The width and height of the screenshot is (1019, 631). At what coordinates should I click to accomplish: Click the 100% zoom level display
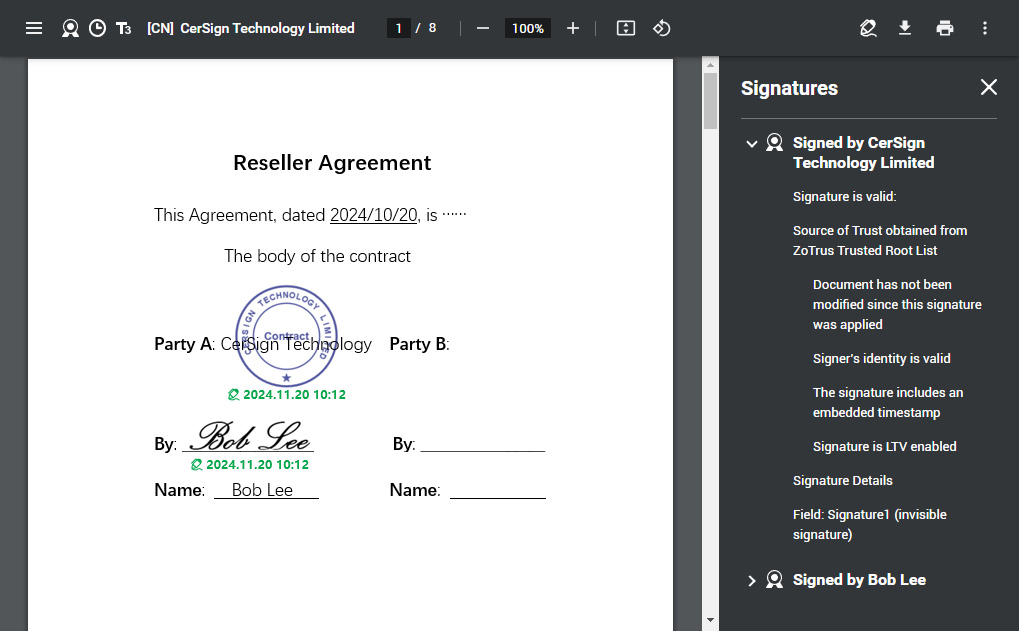527,28
